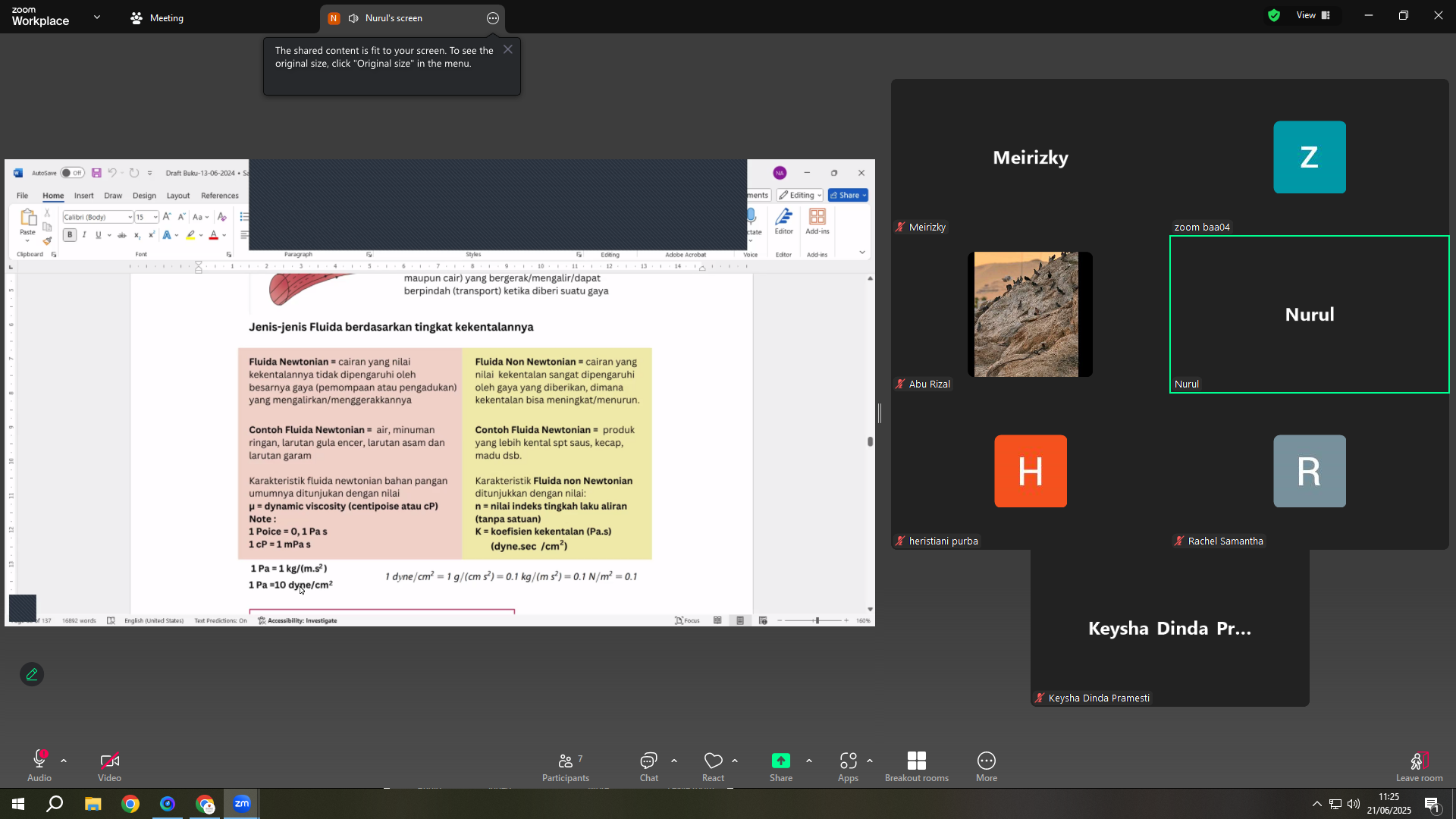The height and width of the screenshot is (819, 1456).
Task: Open the Zoom Participants panel
Action: click(x=566, y=767)
